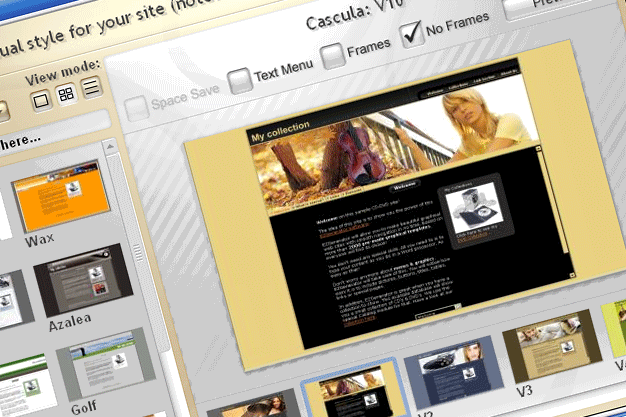
Task: Select the Wax template thumbnail
Action: click(x=61, y=195)
